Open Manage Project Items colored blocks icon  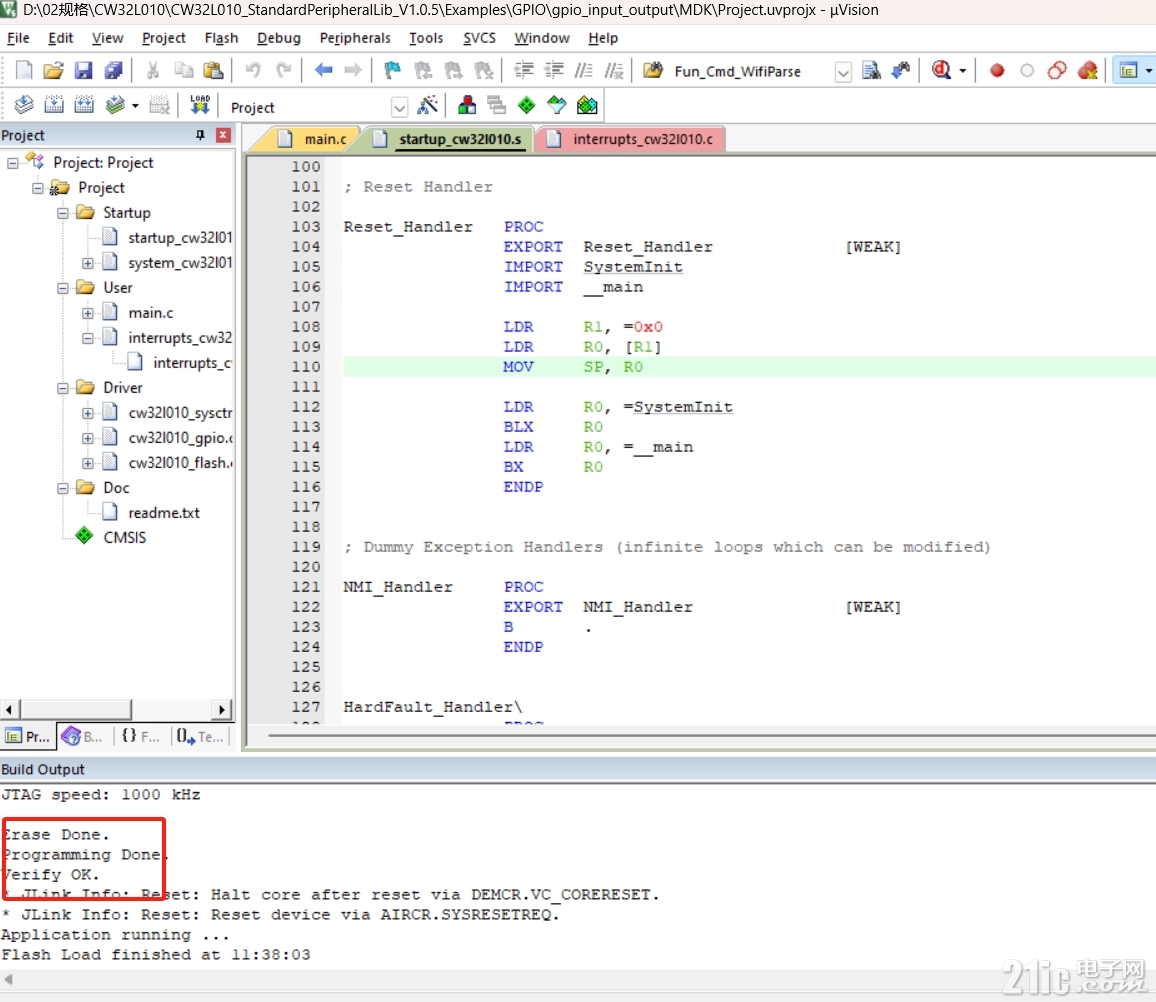[467, 105]
